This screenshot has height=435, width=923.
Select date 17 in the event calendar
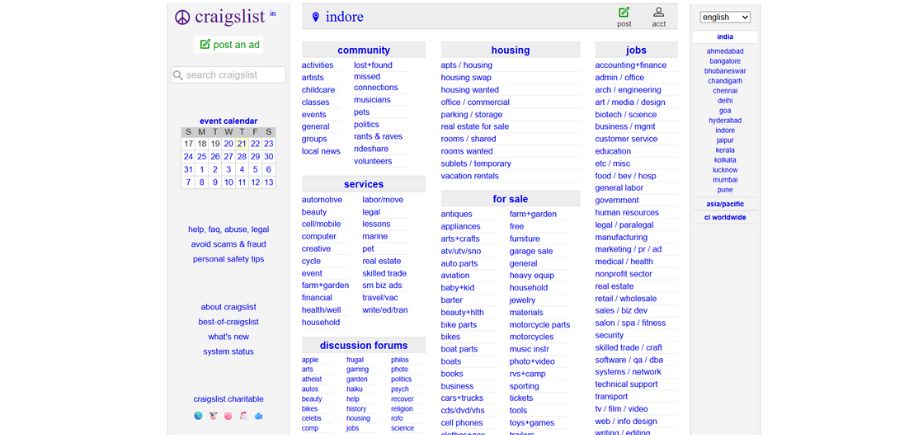coord(188,144)
